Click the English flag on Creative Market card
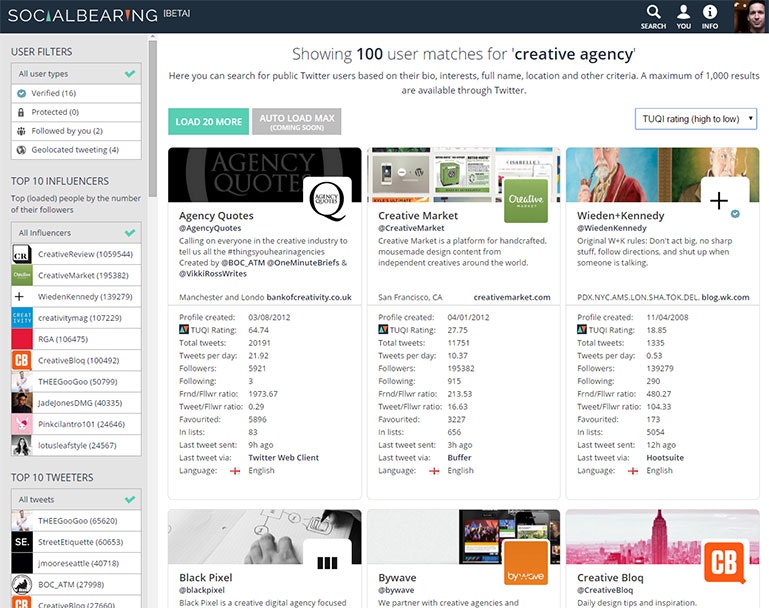Screen dimensions: 769x608 (435, 471)
